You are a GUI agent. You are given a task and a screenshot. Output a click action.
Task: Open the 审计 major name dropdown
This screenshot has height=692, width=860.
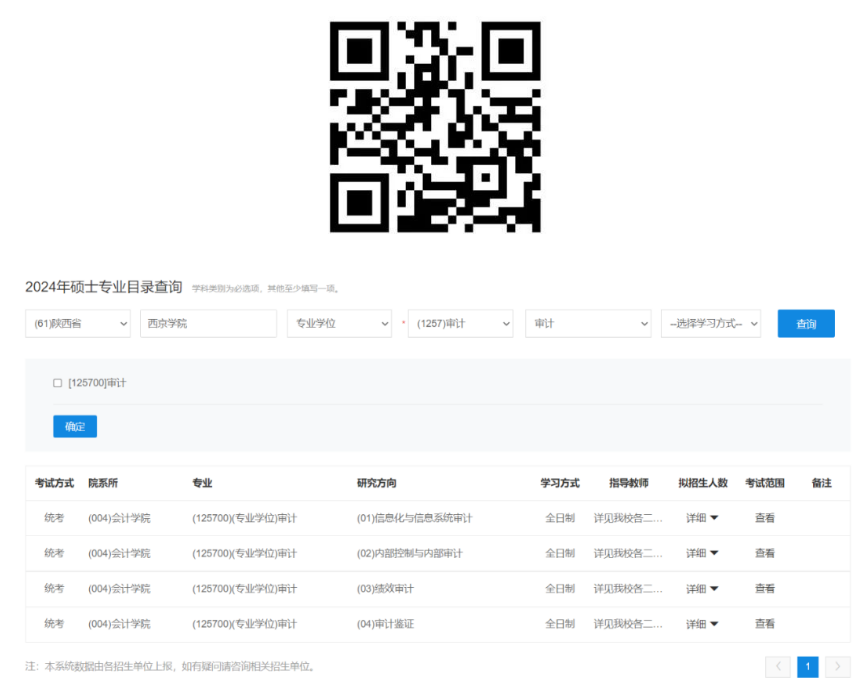(x=588, y=324)
